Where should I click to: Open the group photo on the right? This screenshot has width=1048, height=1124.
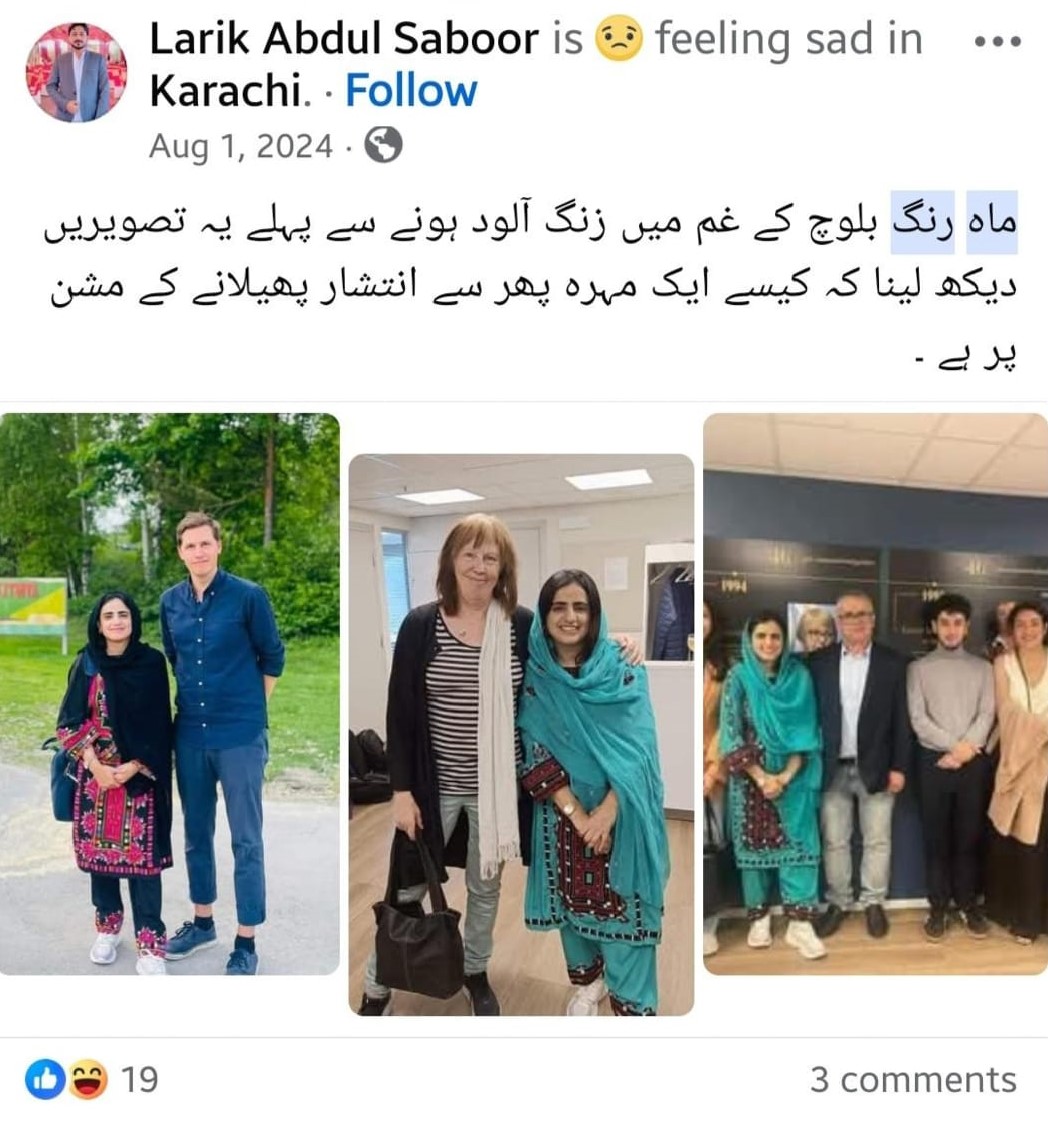pyautogui.click(x=875, y=694)
